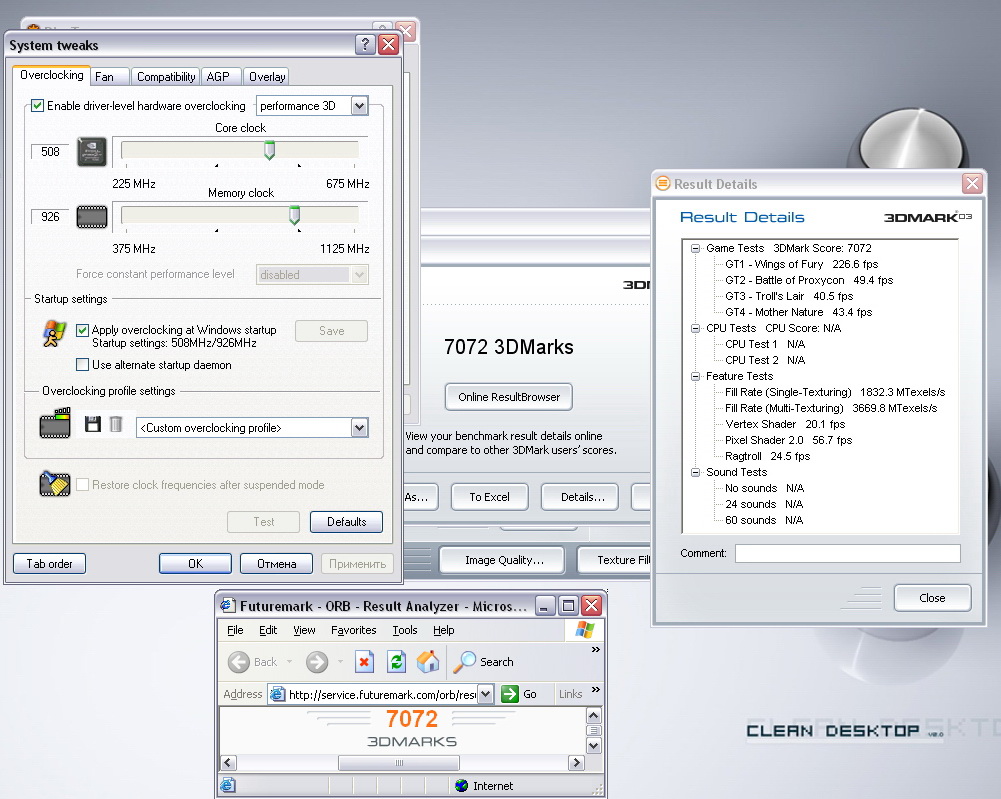Image resolution: width=1001 pixels, height=799 pixels.
Task: Expand the Links bar overflow chevron
Action: (596, 690)
